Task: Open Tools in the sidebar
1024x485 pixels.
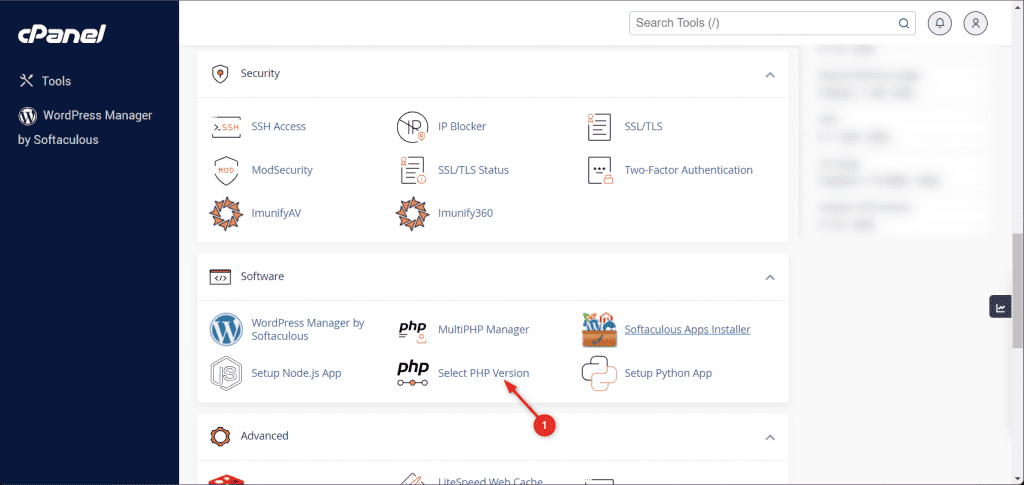Action: pyautogui.click(x=56, y=81)
